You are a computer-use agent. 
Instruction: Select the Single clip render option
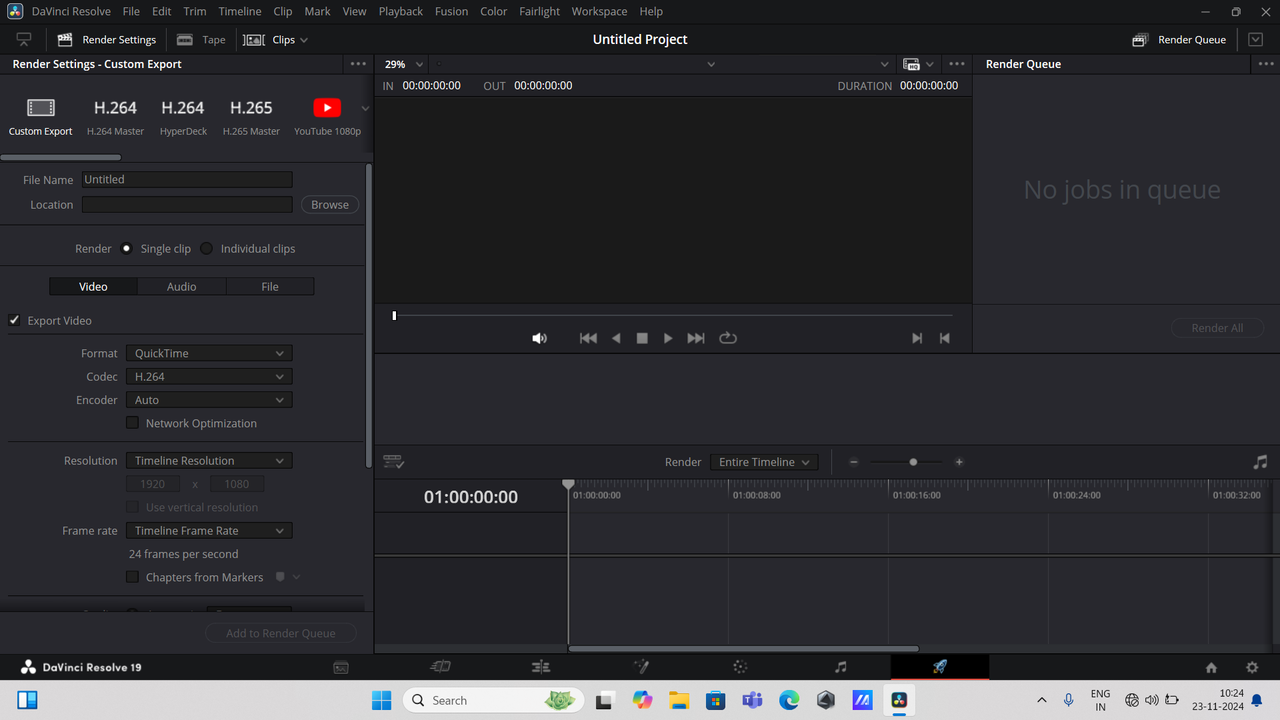pos(126,248)
